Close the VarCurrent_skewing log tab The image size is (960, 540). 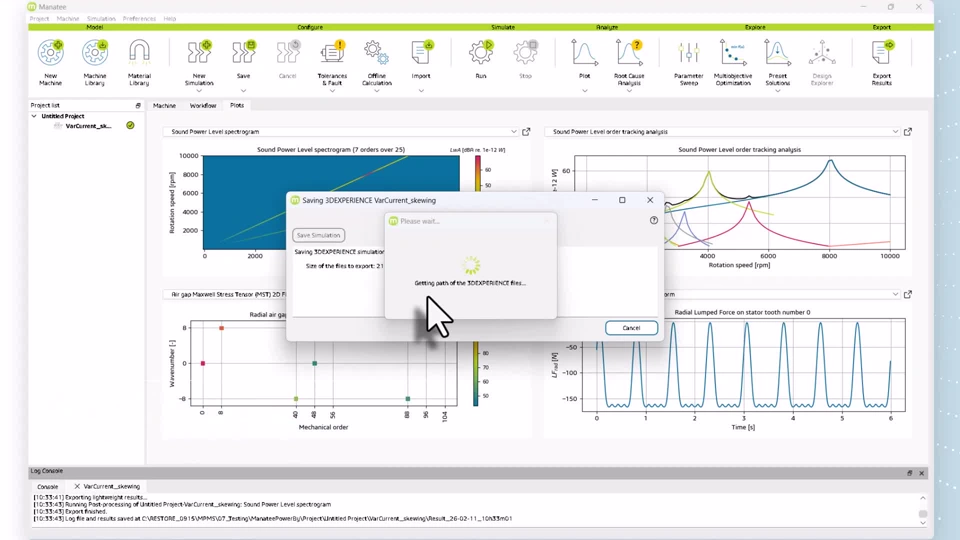(77, 486)
